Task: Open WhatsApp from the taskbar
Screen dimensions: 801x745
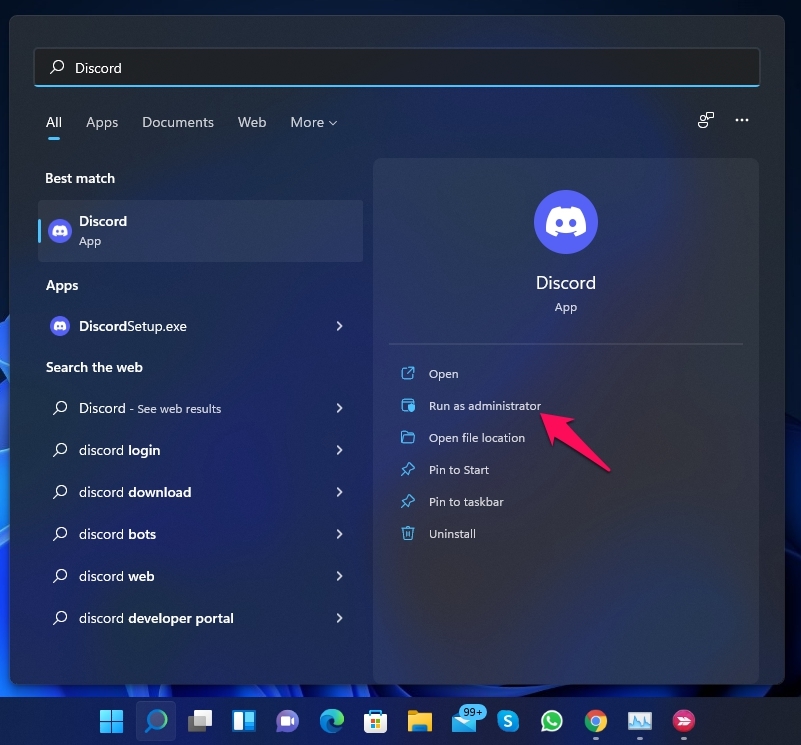Action: (x=551, y=720)
